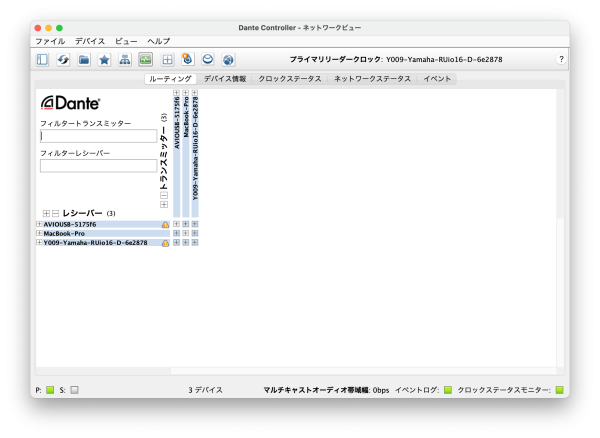
Task: Expand crosspoint AVIOUSB receiver to Y009-Yamaha transmitter
Action: 195,224
